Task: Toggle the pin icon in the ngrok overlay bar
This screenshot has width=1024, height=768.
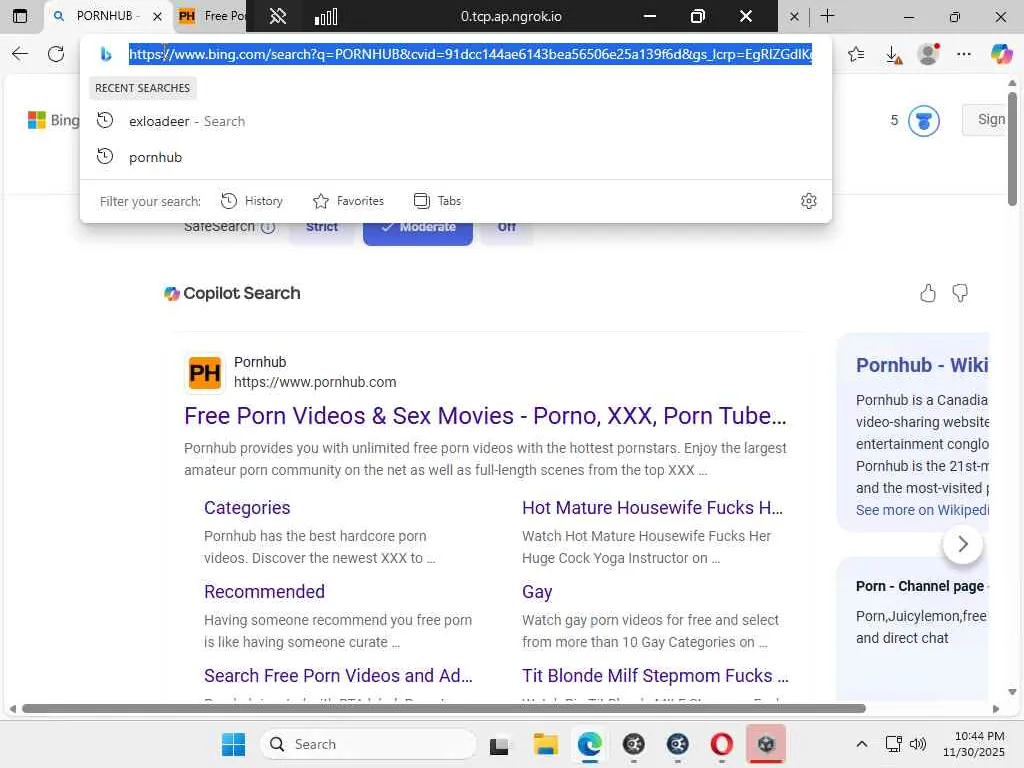Action: coord(278,16)
